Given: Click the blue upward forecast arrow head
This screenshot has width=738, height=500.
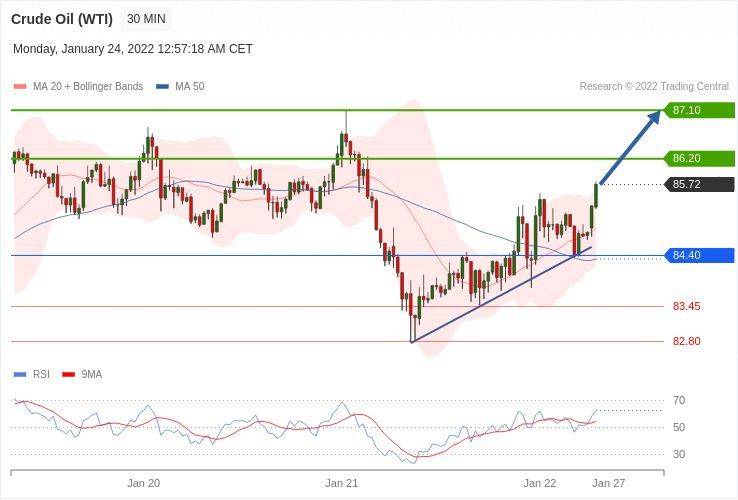Looking at the screenshot, I should click(x=653, y=117).
